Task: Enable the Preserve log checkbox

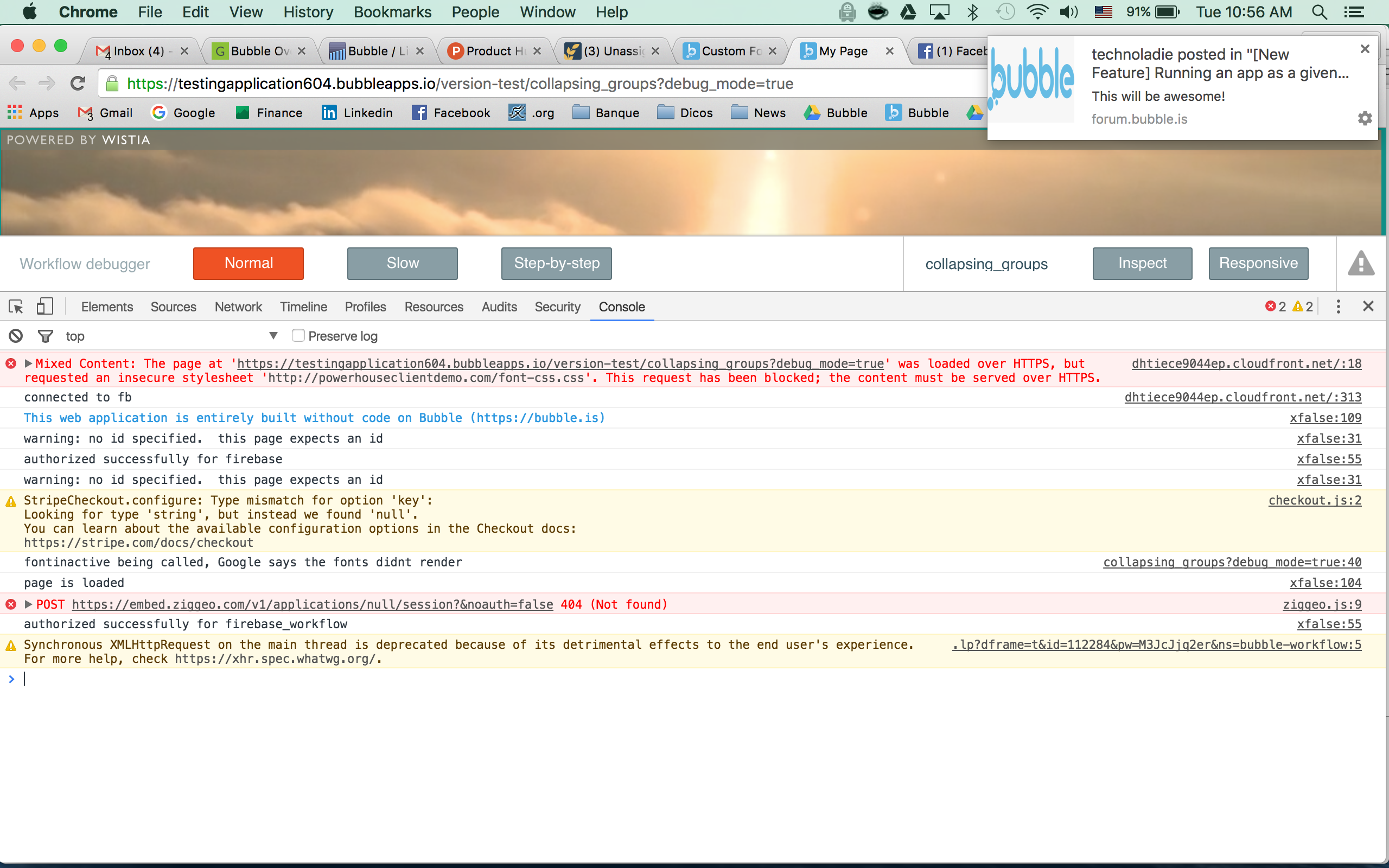Action: pos(298,335)
